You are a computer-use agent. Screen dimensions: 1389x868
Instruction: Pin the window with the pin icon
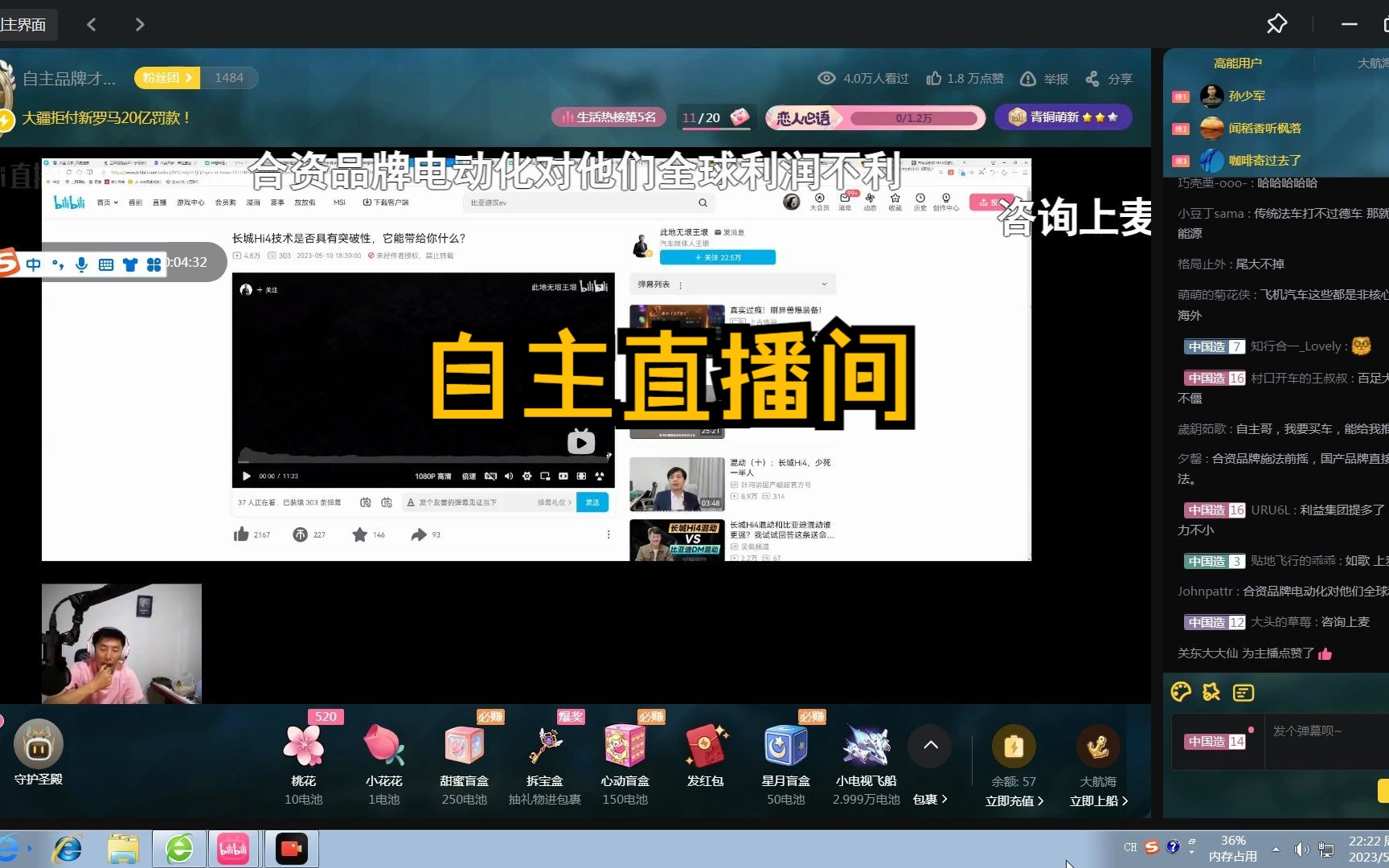click(1276, 24)
